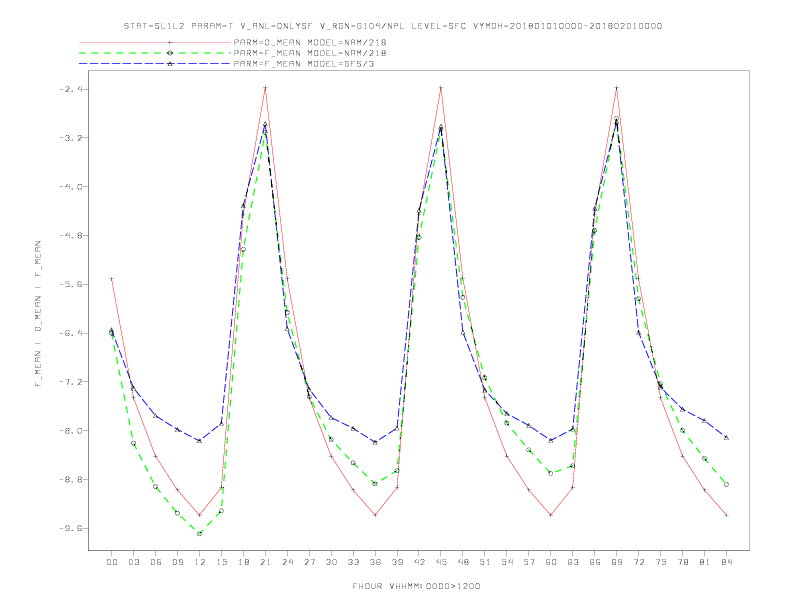Image resolution: width=792 pixels, height=612 pixels.
Task: Select legend entry PARM=F_MEAN MODEL=GFS/3
Action: tap(304, 64)
